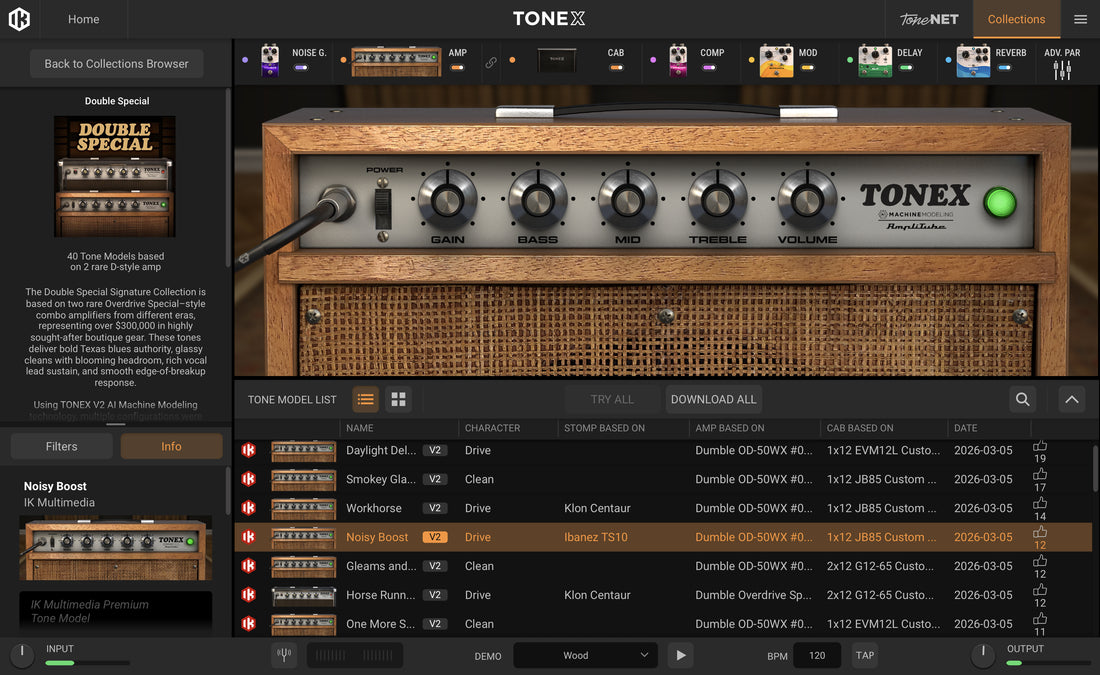Select the Comp pedal icon
1100x675 pixels.
pyautogui.click(x=678, y=60)
